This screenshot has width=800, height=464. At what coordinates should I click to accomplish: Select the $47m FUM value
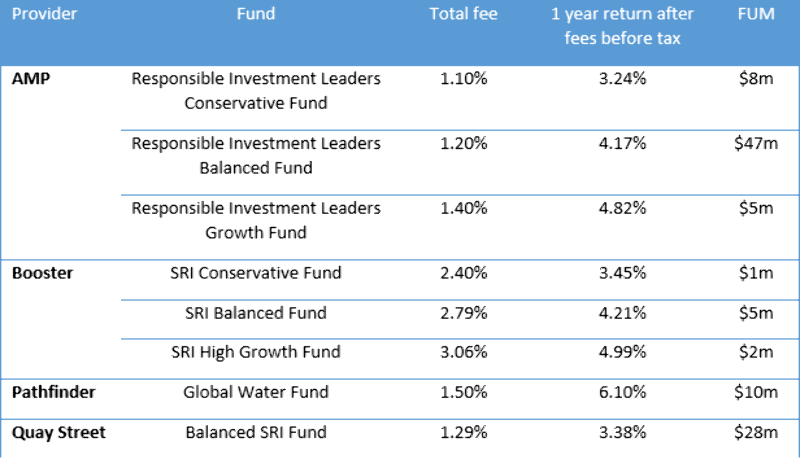[x=755, y=143]
